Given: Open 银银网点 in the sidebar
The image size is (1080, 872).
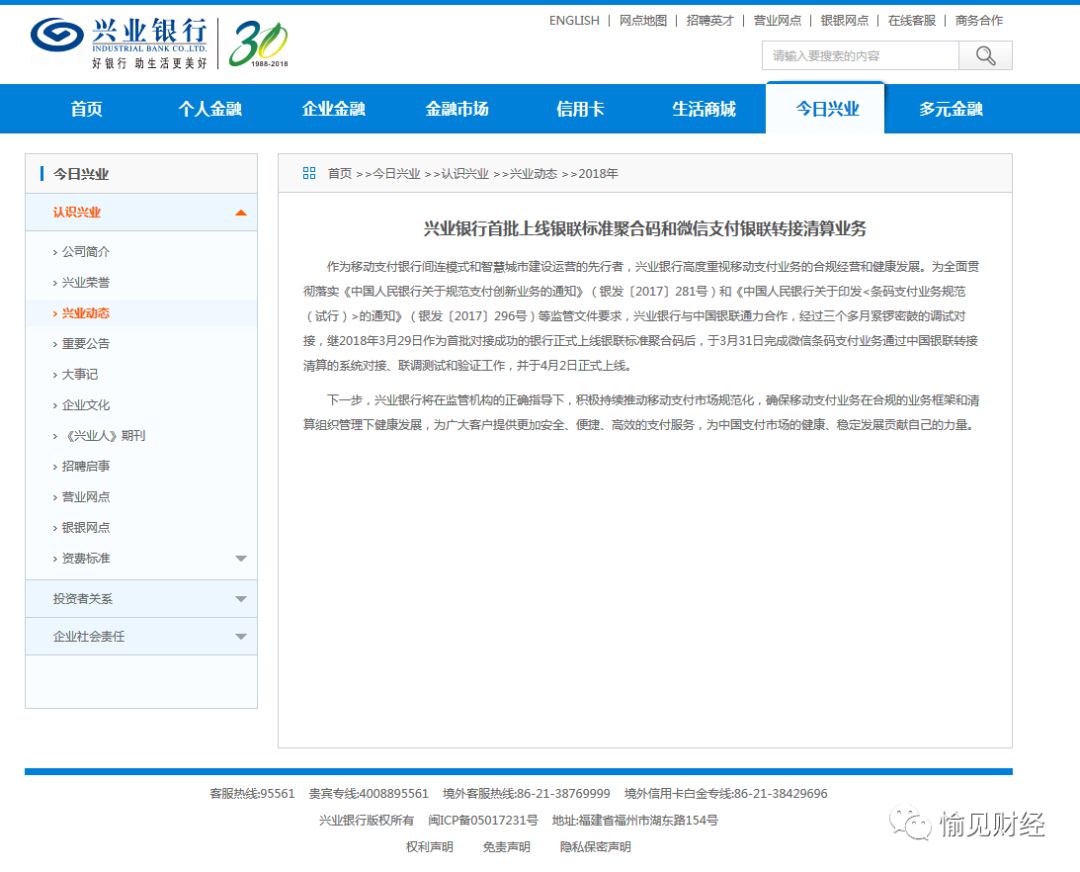Looking at the screenshot, I should [x=85, y=528].
